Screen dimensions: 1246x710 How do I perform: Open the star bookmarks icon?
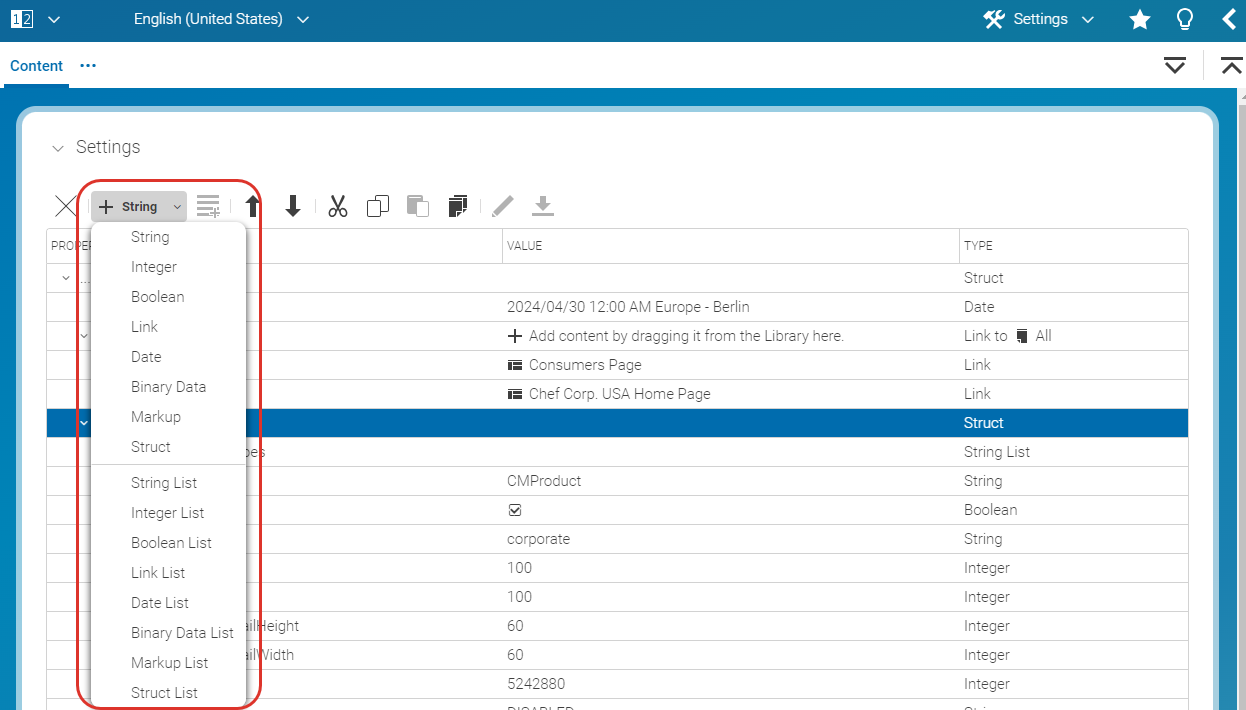pyautogui.click(x=1139, y=20)
